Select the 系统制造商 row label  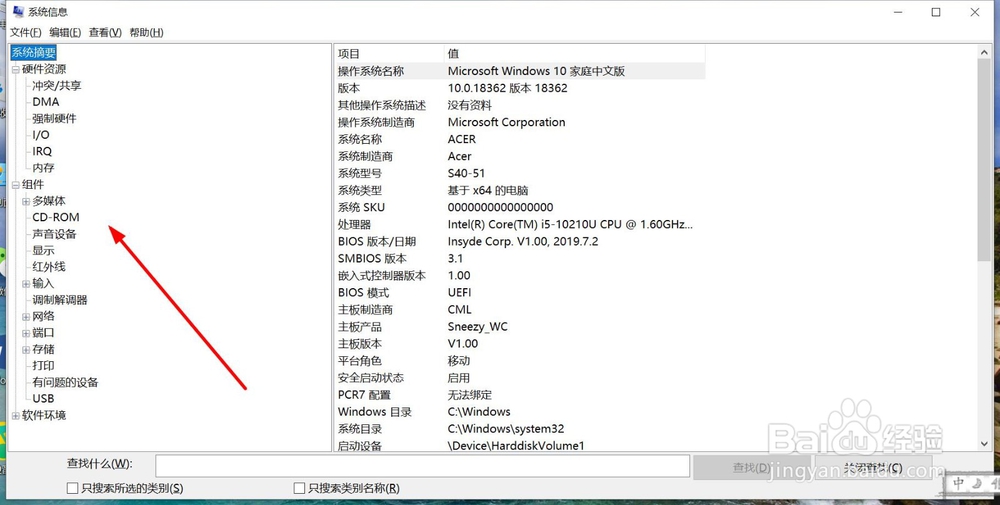(x=365, y=156)
